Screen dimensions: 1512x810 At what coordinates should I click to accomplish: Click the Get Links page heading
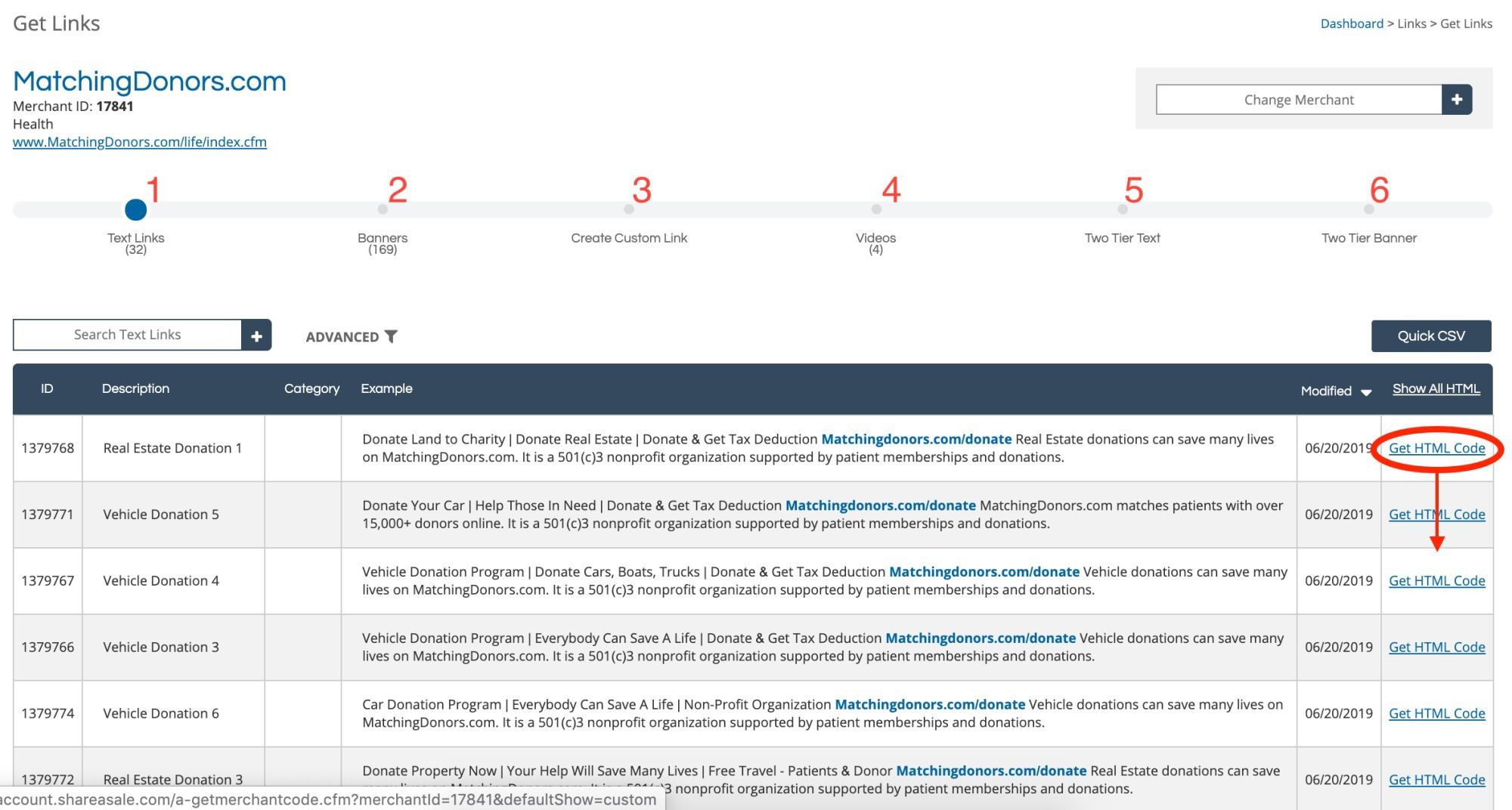(57, 23)
